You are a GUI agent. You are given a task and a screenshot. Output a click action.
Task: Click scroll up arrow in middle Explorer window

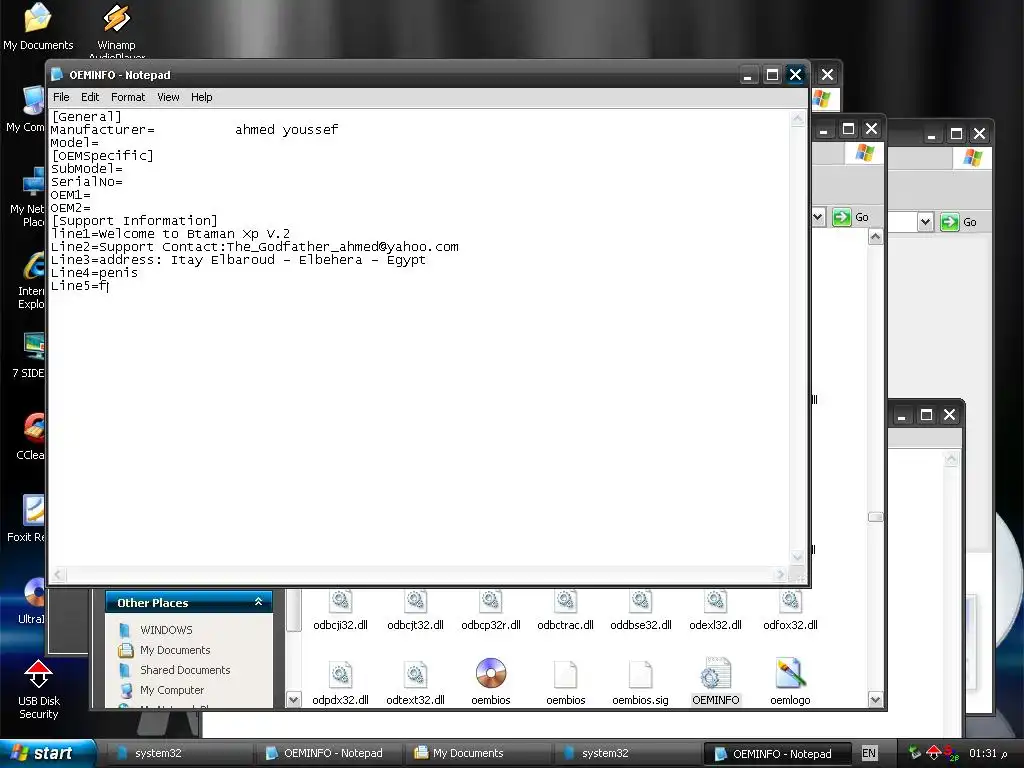876,237
